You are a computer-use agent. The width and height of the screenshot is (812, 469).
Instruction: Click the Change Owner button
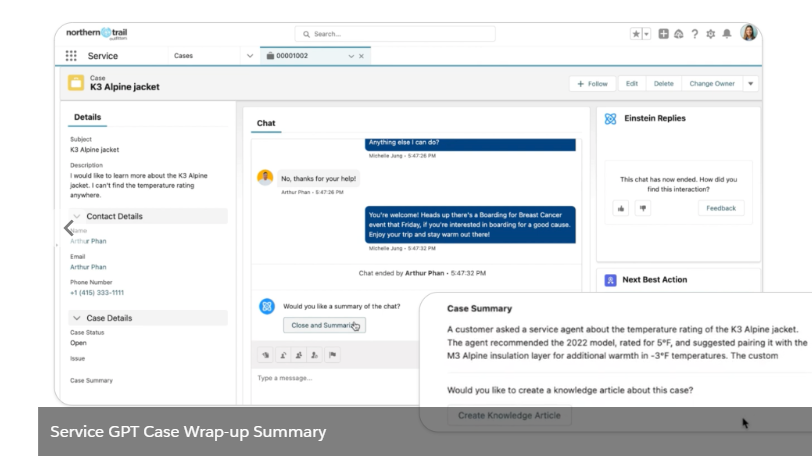pos(712,84)
